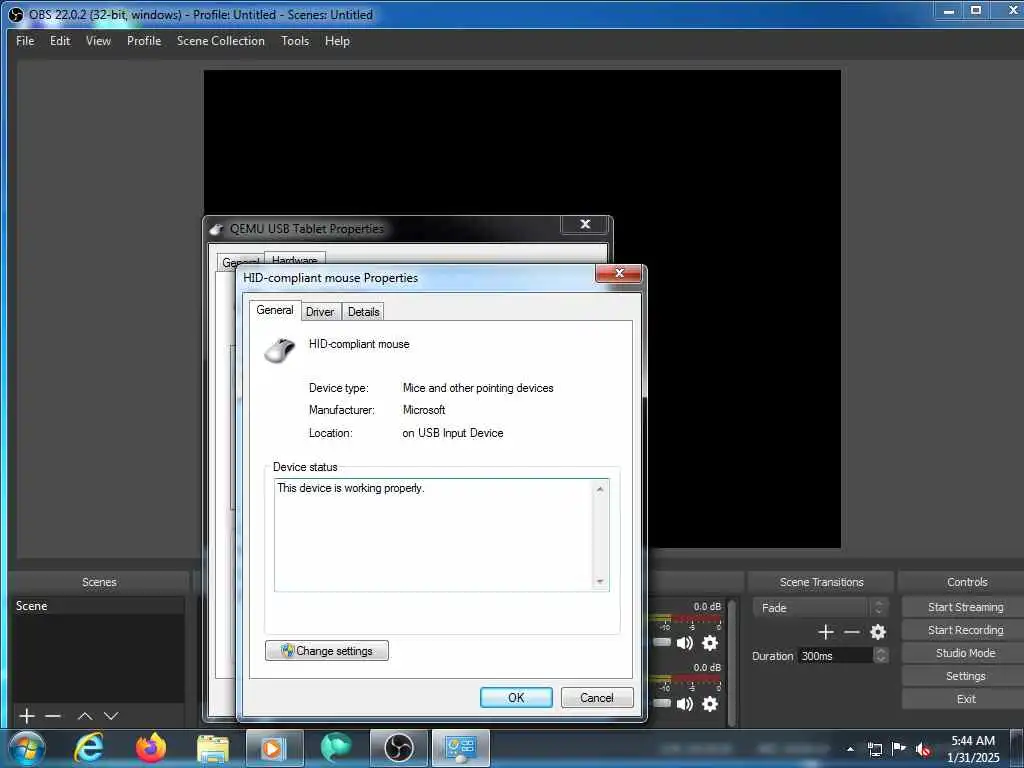The height and width of the screenshot is (768, 1024).
Task: Mute the upper audio mixer speaker icon
Action: (x=684, y=643)
